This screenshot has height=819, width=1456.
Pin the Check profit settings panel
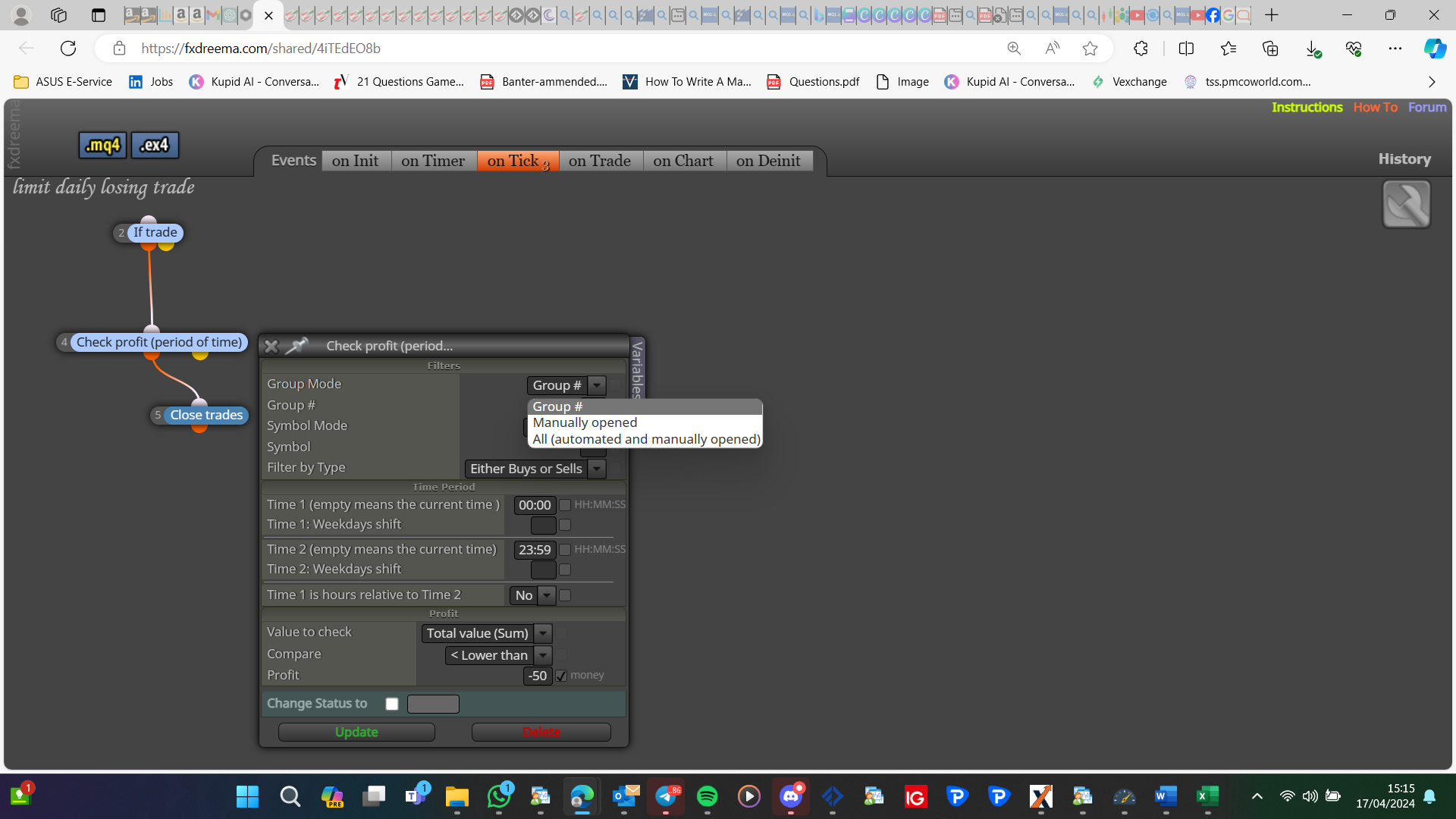(x=297, y=346)
